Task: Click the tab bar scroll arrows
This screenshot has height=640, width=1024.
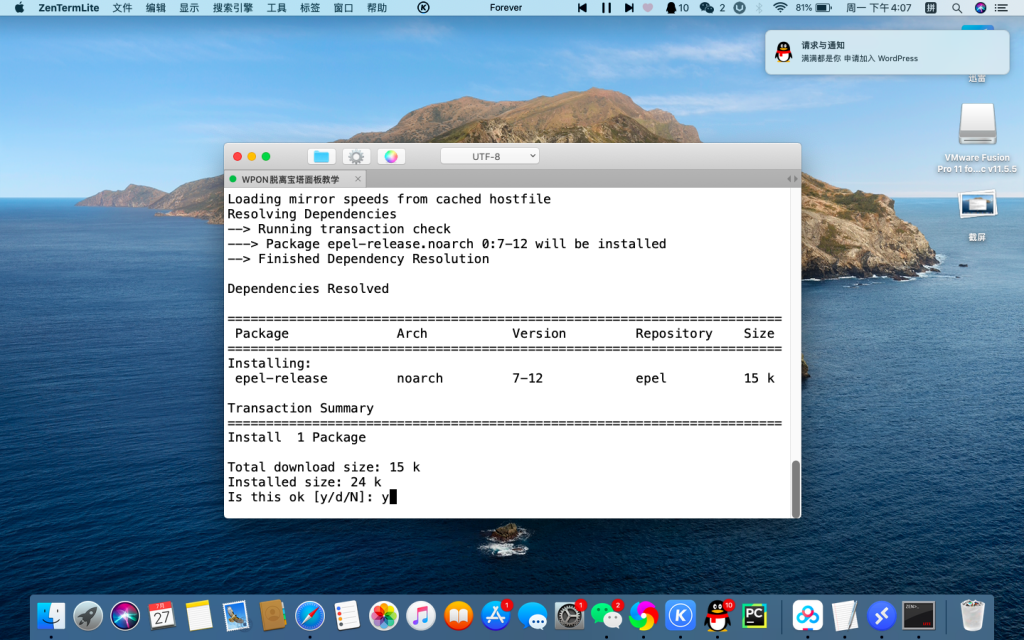Action: [x=792, y=179]
